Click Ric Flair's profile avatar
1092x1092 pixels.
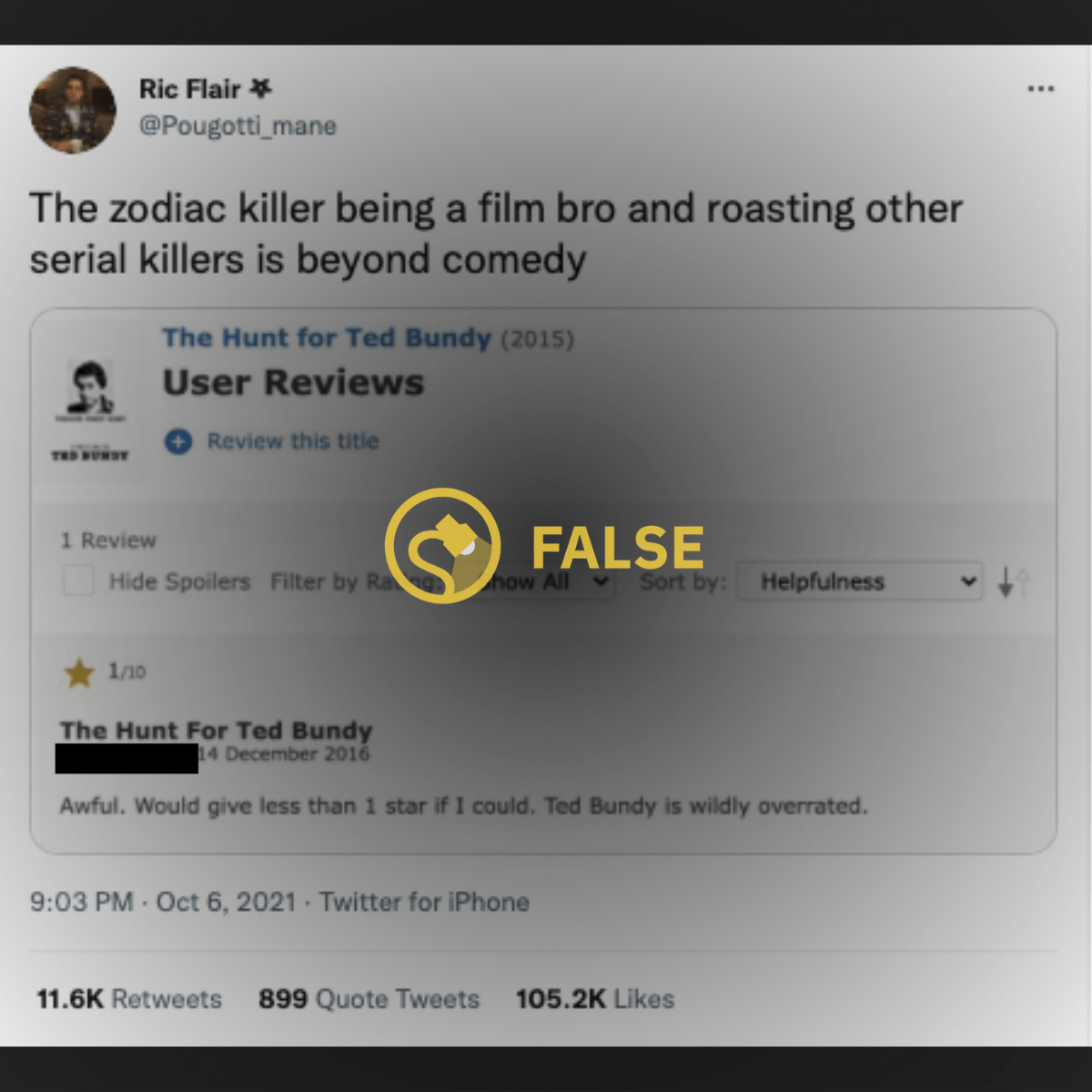click(73, 110)
